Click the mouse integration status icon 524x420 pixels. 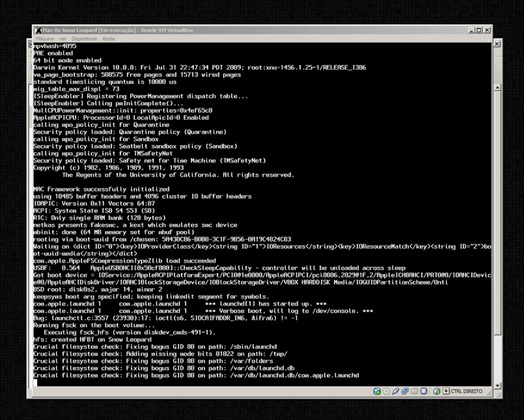(x=436, y=391)
